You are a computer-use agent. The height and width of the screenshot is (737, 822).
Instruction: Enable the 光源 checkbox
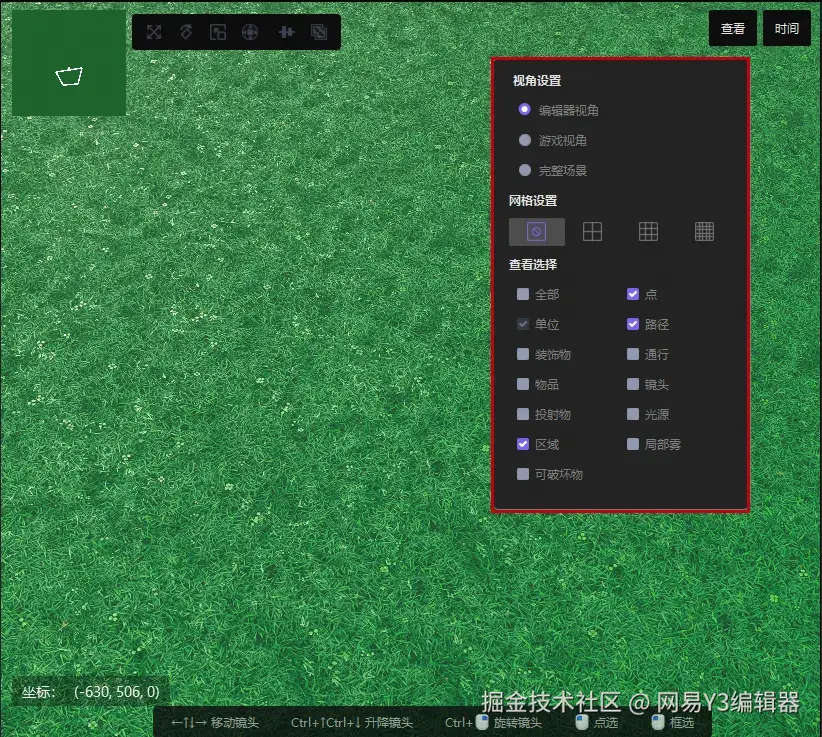tap(633, 414)
